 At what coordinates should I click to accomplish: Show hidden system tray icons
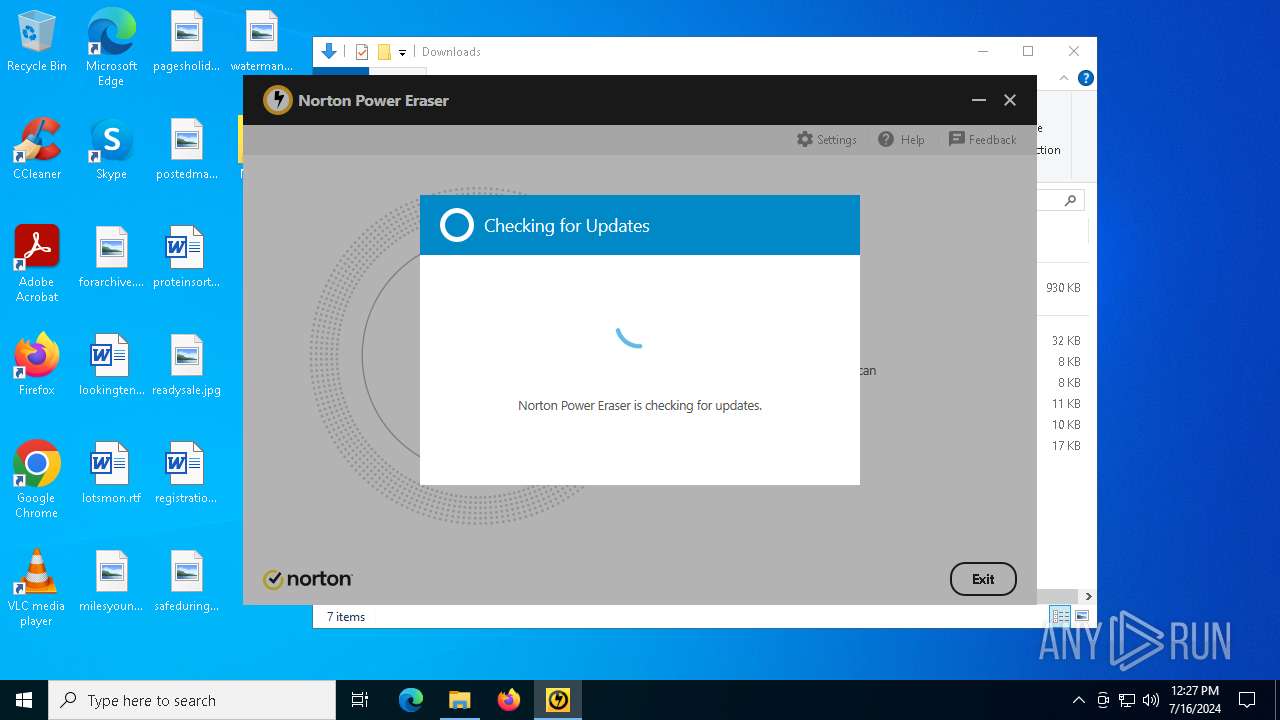(1078, 700)
